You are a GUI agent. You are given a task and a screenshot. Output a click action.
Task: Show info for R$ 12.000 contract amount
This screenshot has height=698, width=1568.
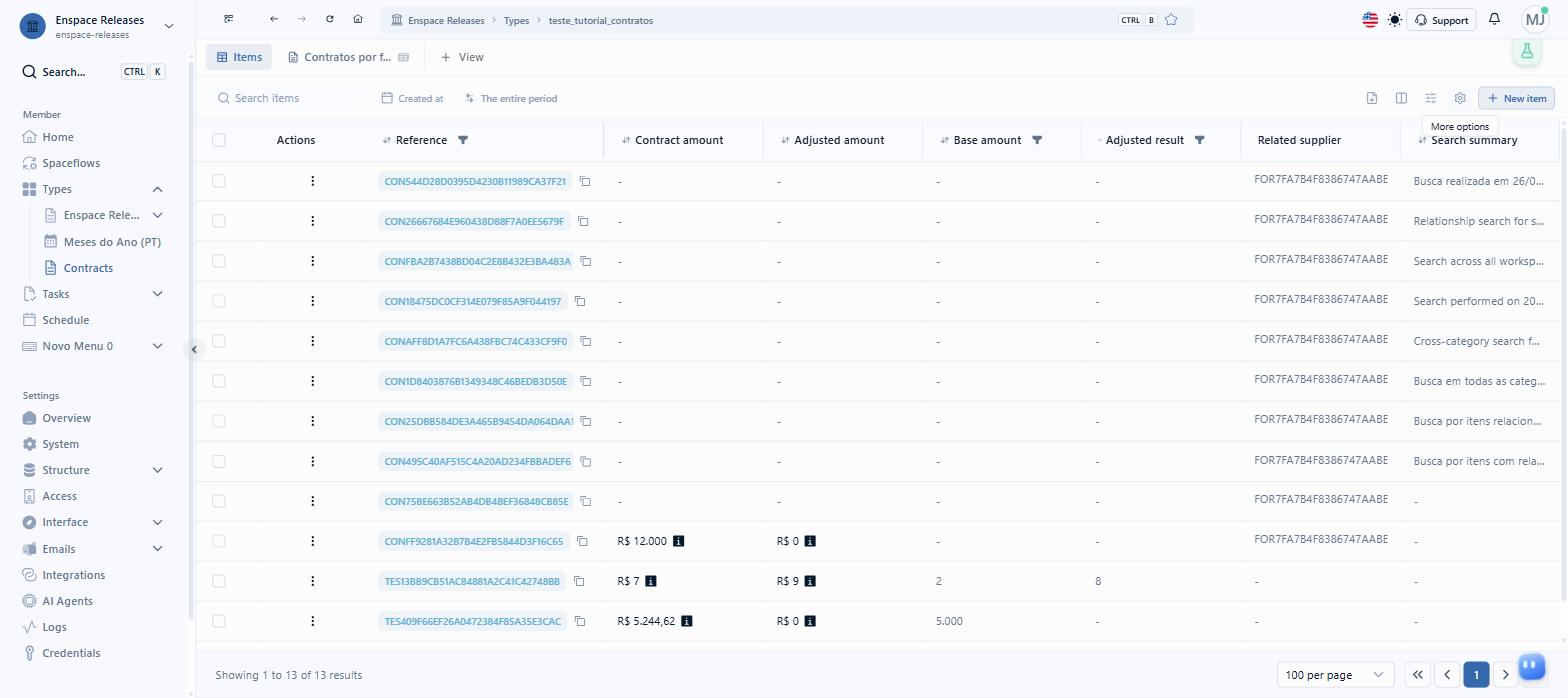(x=679, y=541)
